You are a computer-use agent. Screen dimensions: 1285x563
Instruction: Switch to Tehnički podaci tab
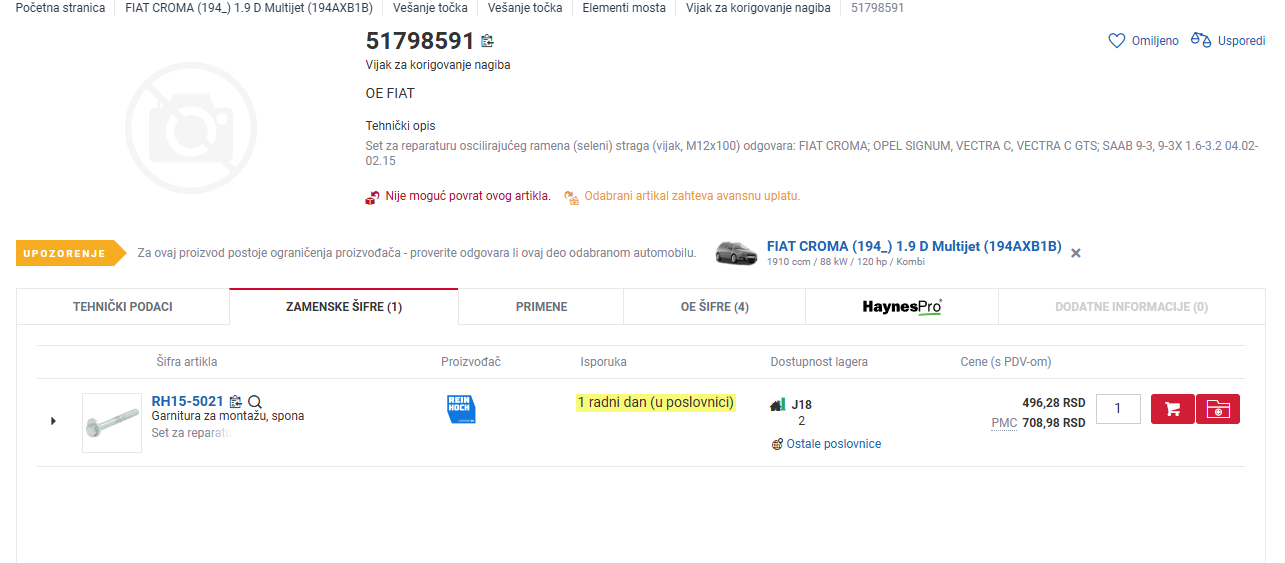pyautogui.click(x=123, y=307)
